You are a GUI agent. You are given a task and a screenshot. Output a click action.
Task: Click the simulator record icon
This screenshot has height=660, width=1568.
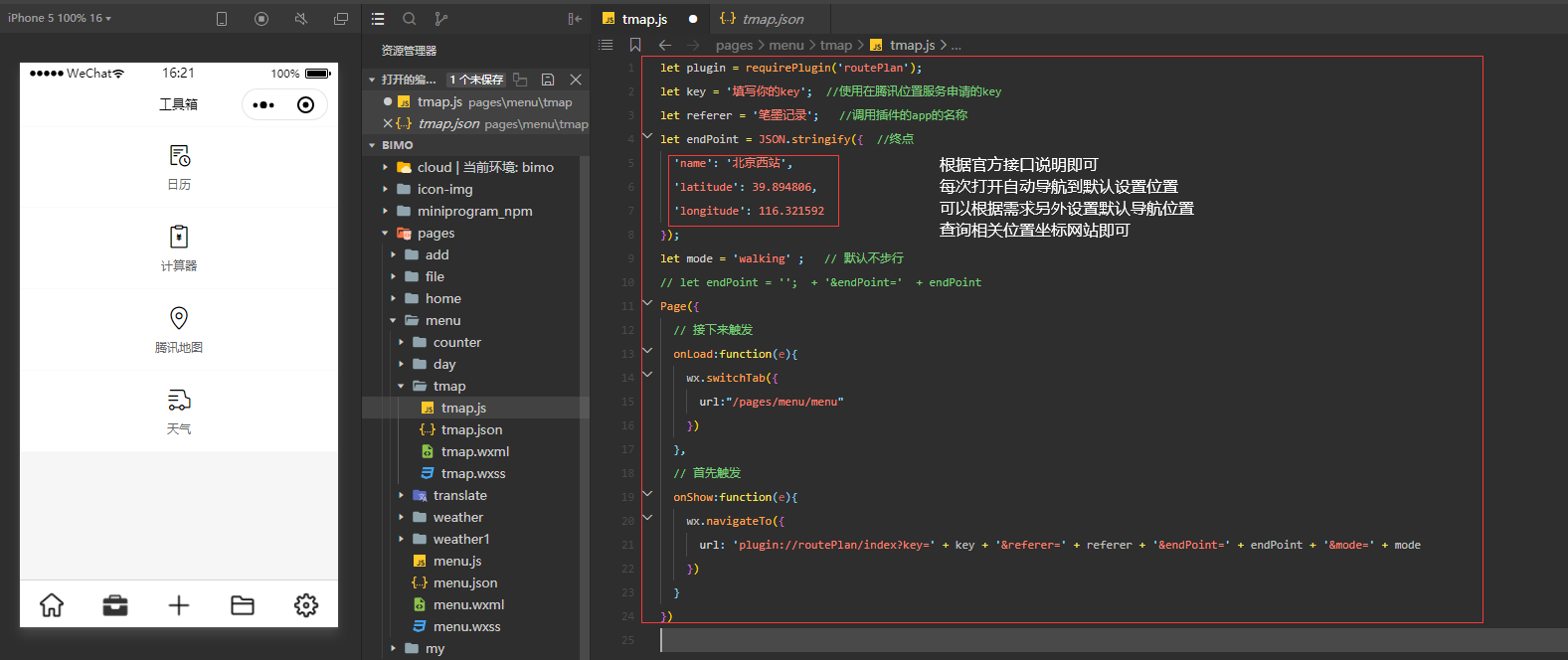[261, 19]
